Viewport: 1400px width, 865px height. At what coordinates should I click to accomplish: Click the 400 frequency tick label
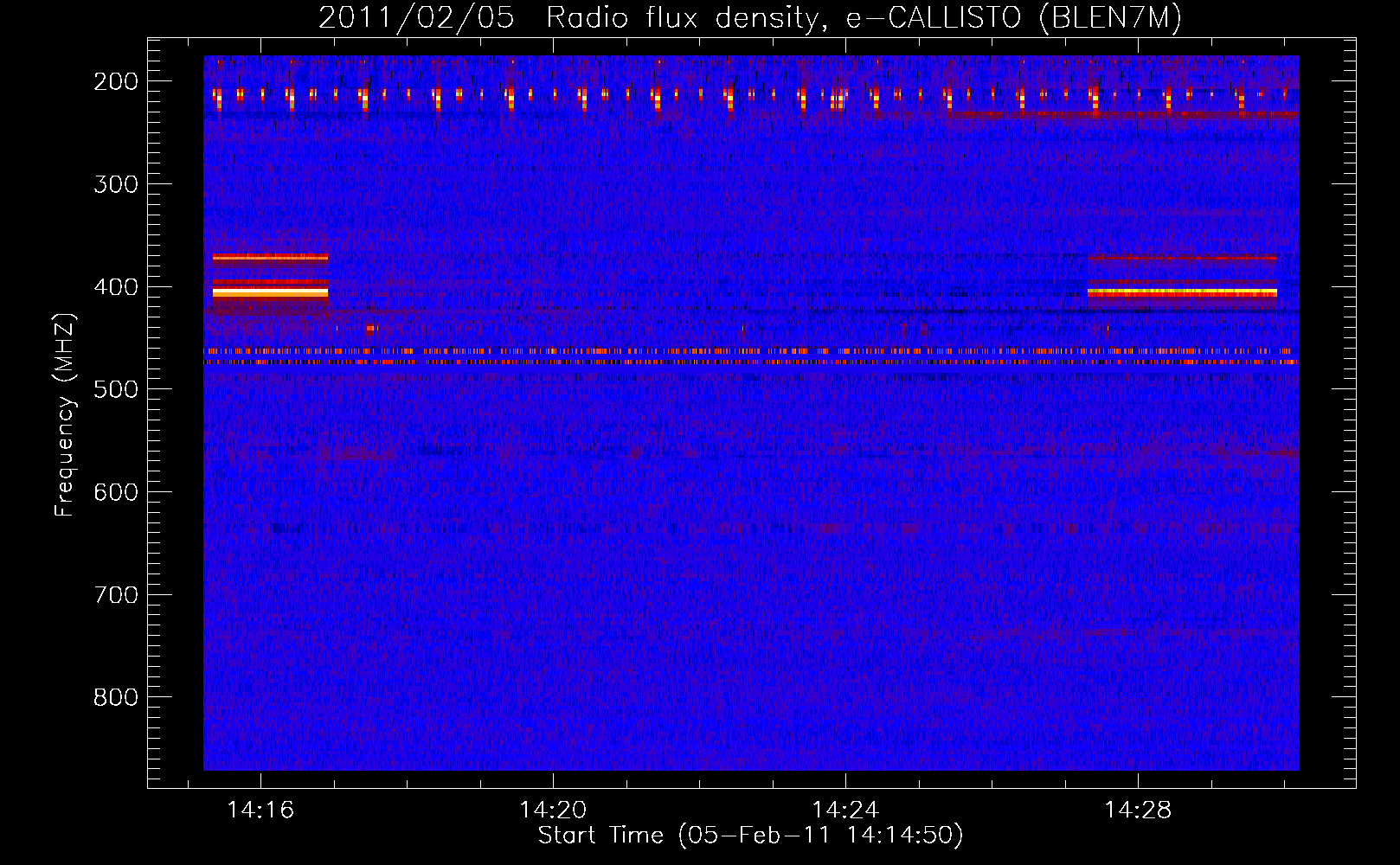click(116, 287)
